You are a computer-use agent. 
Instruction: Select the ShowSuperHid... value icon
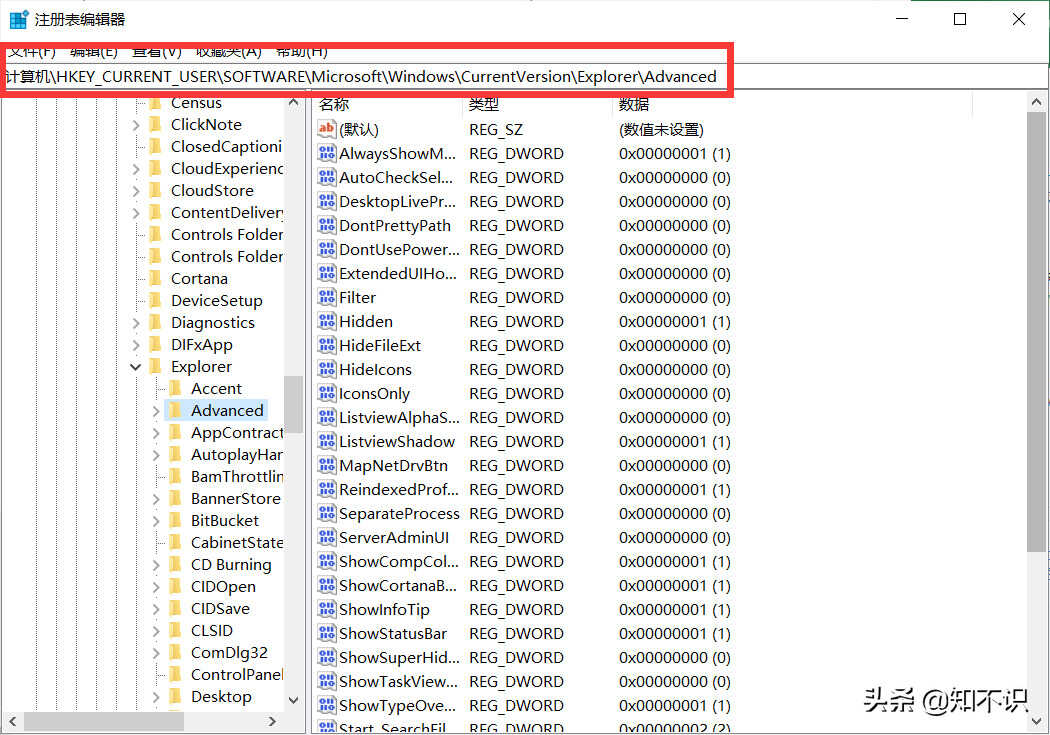point(327,657)
